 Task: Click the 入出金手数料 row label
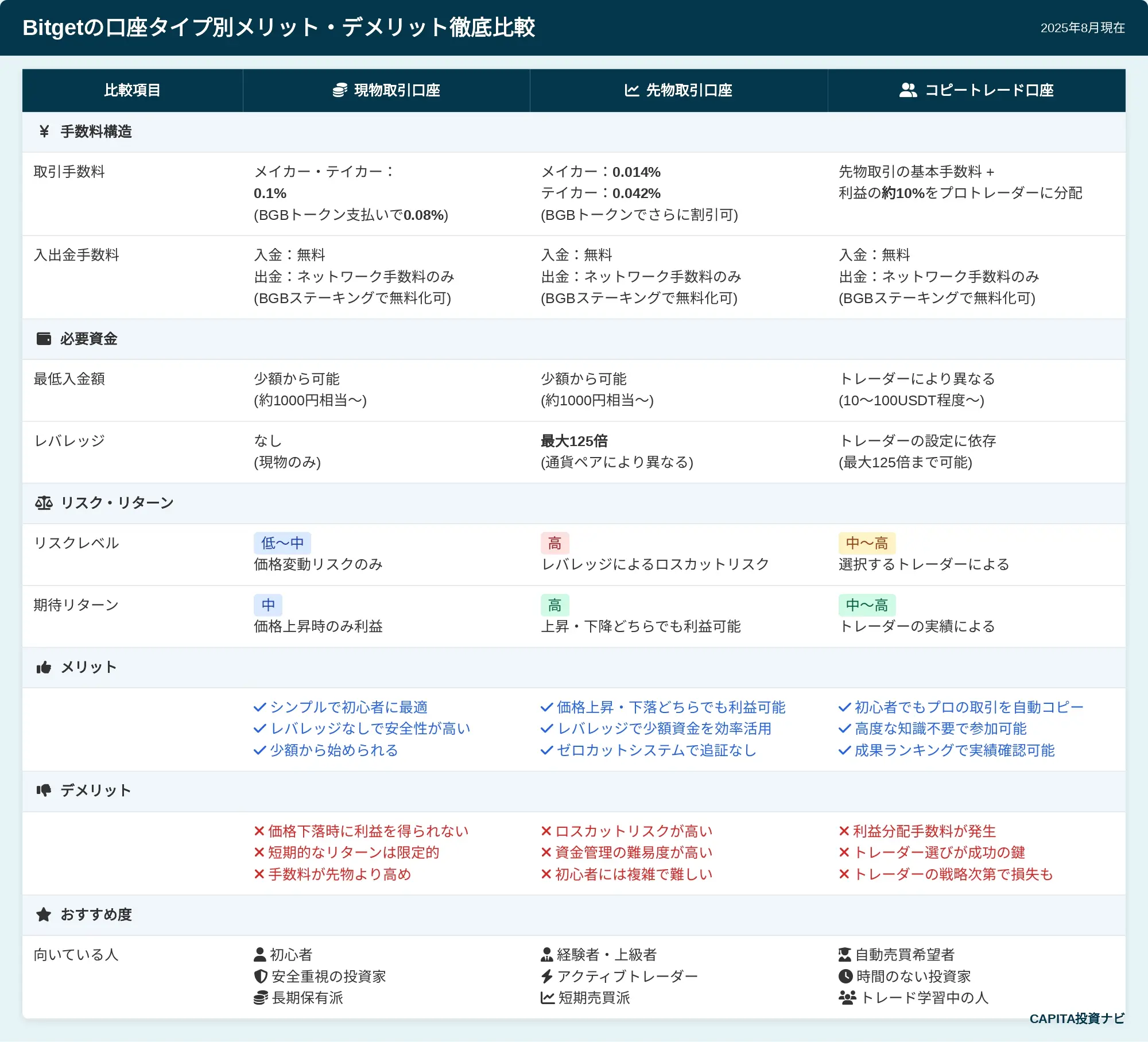76,255
